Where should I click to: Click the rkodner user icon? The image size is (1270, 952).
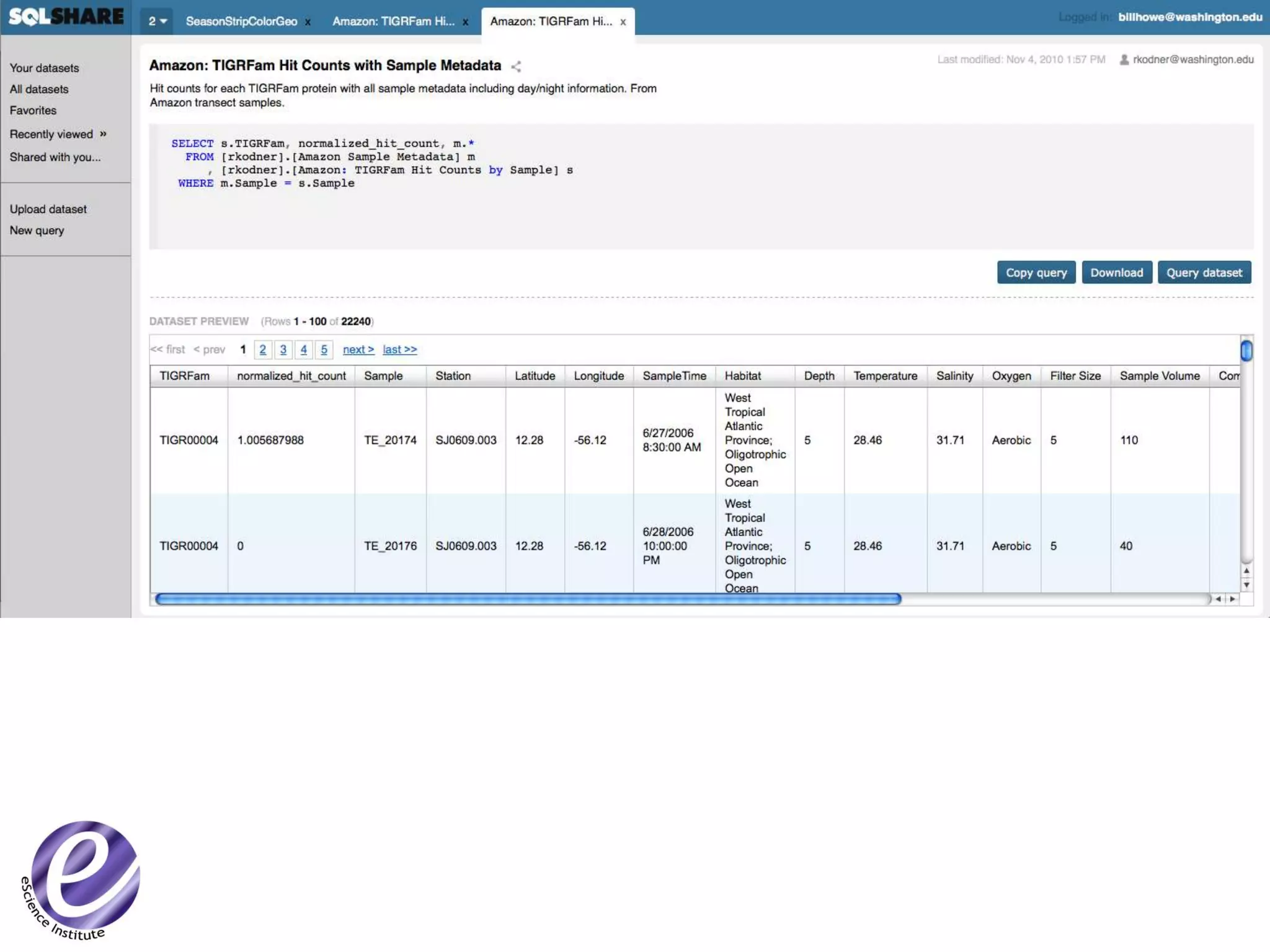pos(1124,59)
